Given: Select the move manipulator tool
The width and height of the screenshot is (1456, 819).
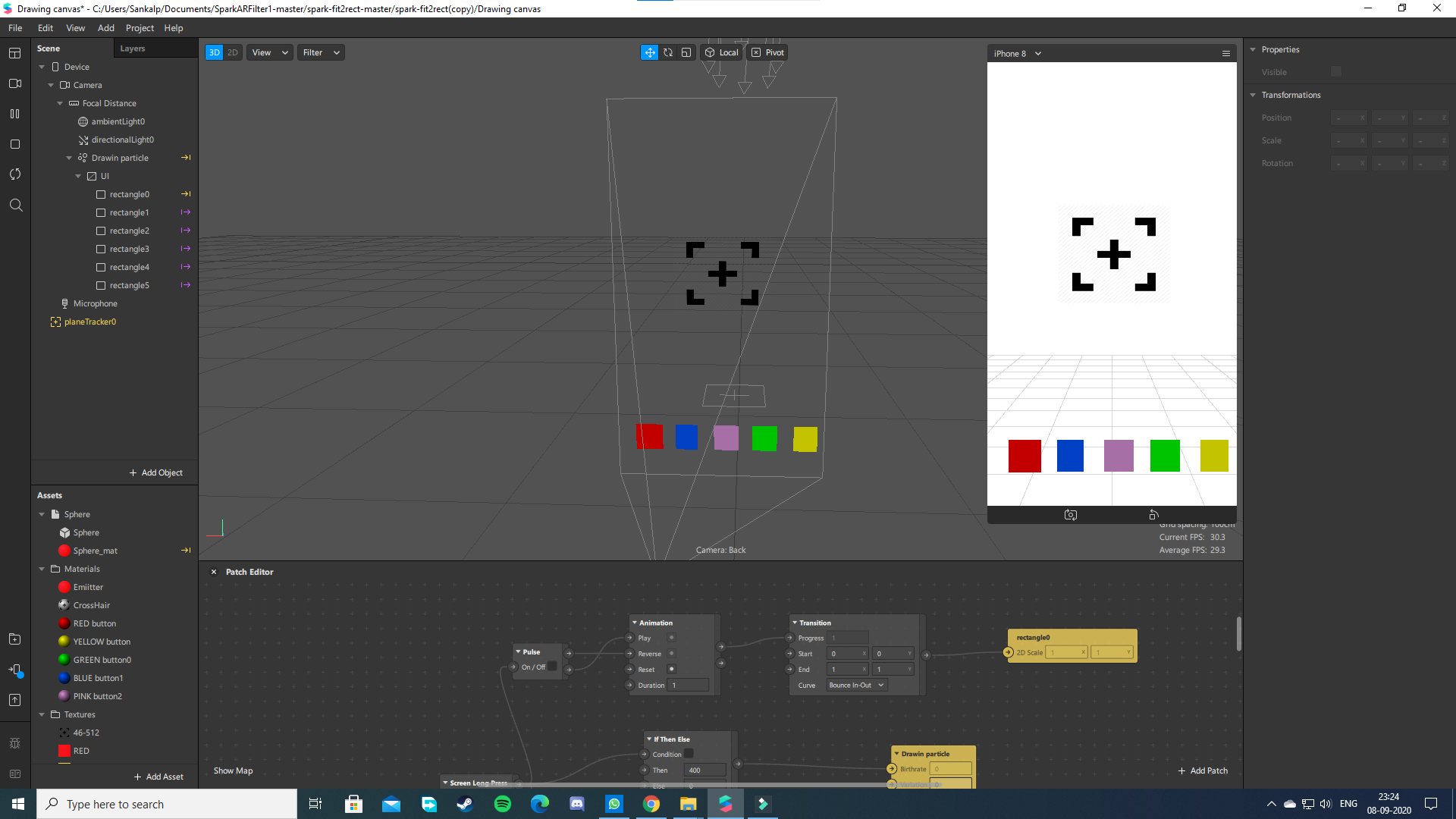Looking at the screenshot, I should pyautogui.click(x=650, y=52).
